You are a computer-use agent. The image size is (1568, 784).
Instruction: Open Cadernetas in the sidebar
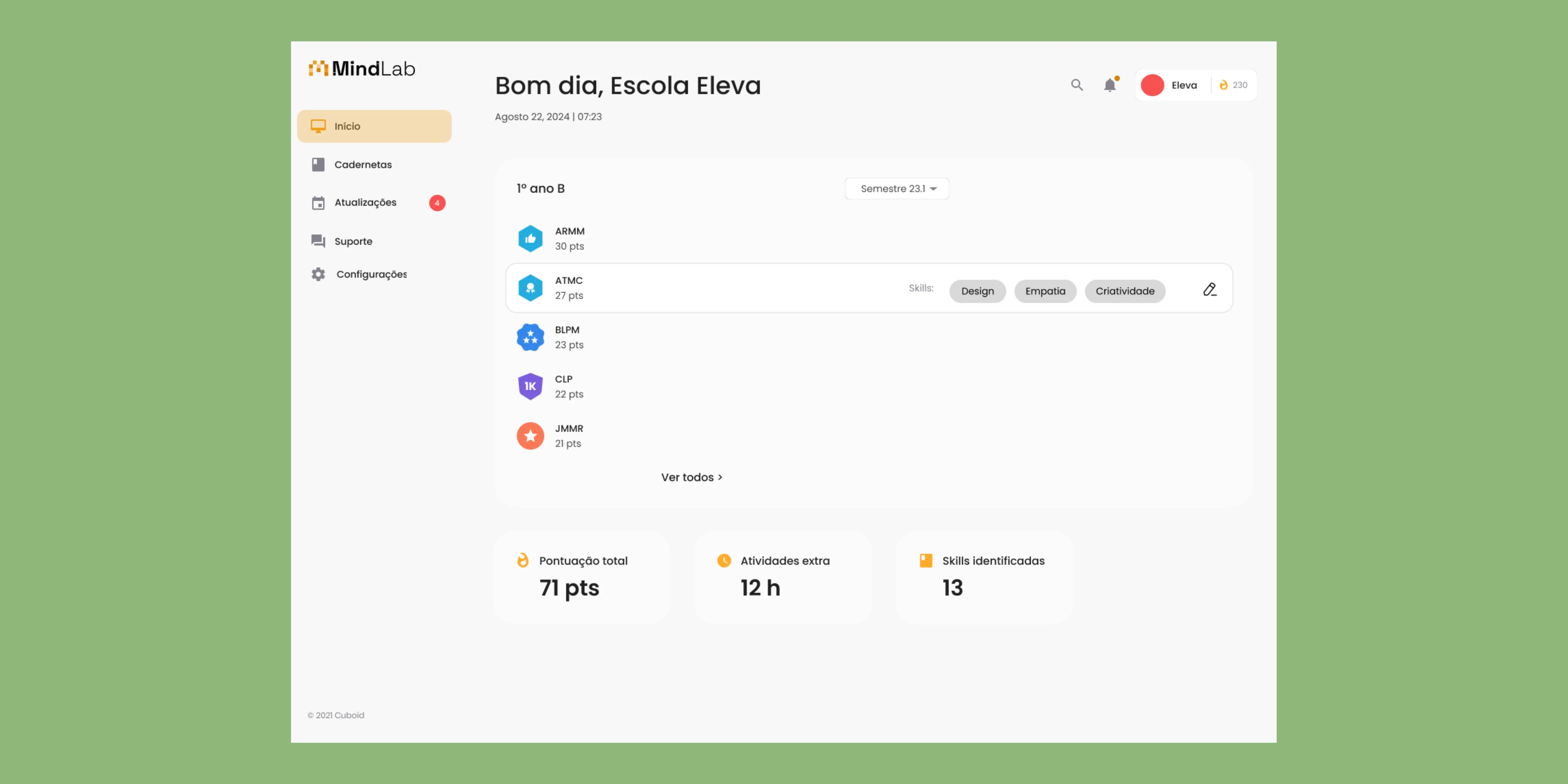tap(363, 164)
